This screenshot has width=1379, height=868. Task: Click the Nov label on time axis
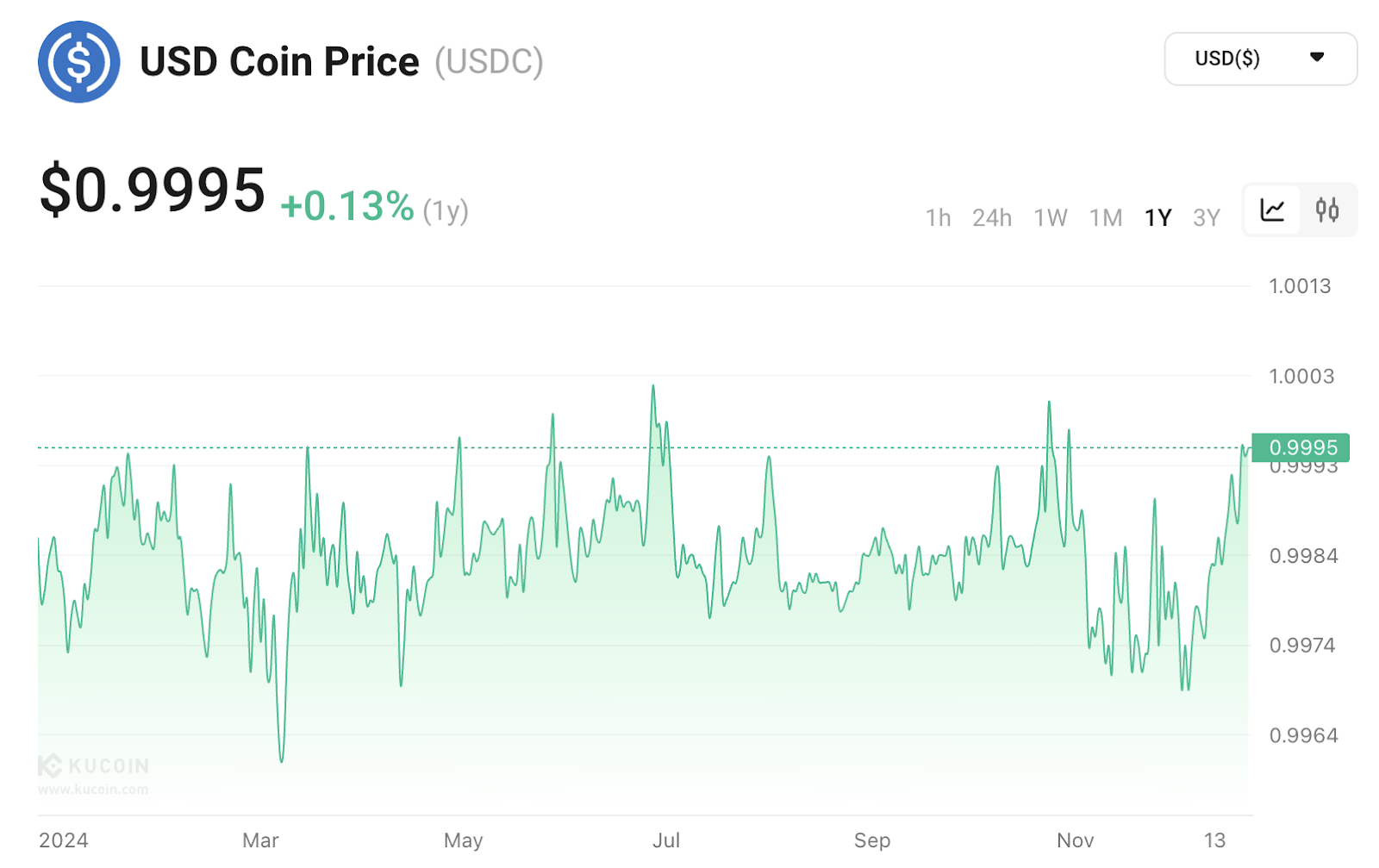(1075, 840)
